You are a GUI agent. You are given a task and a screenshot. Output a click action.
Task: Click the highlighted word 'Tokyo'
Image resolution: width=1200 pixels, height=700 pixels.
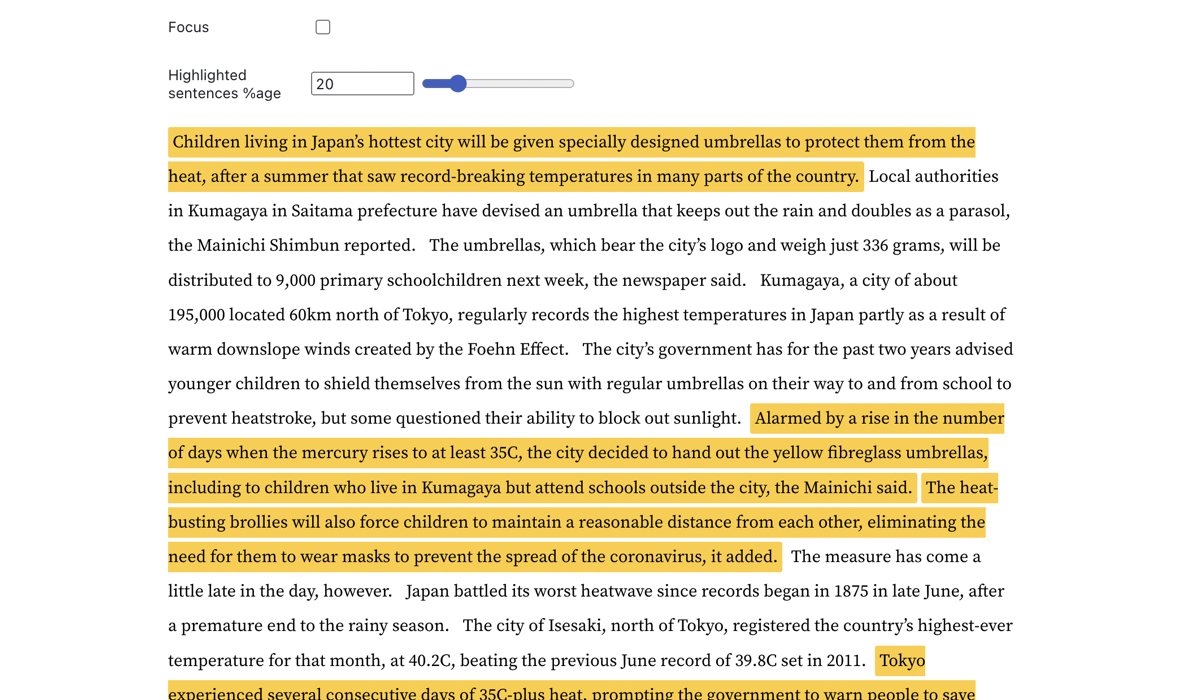(x=901, y=661)
